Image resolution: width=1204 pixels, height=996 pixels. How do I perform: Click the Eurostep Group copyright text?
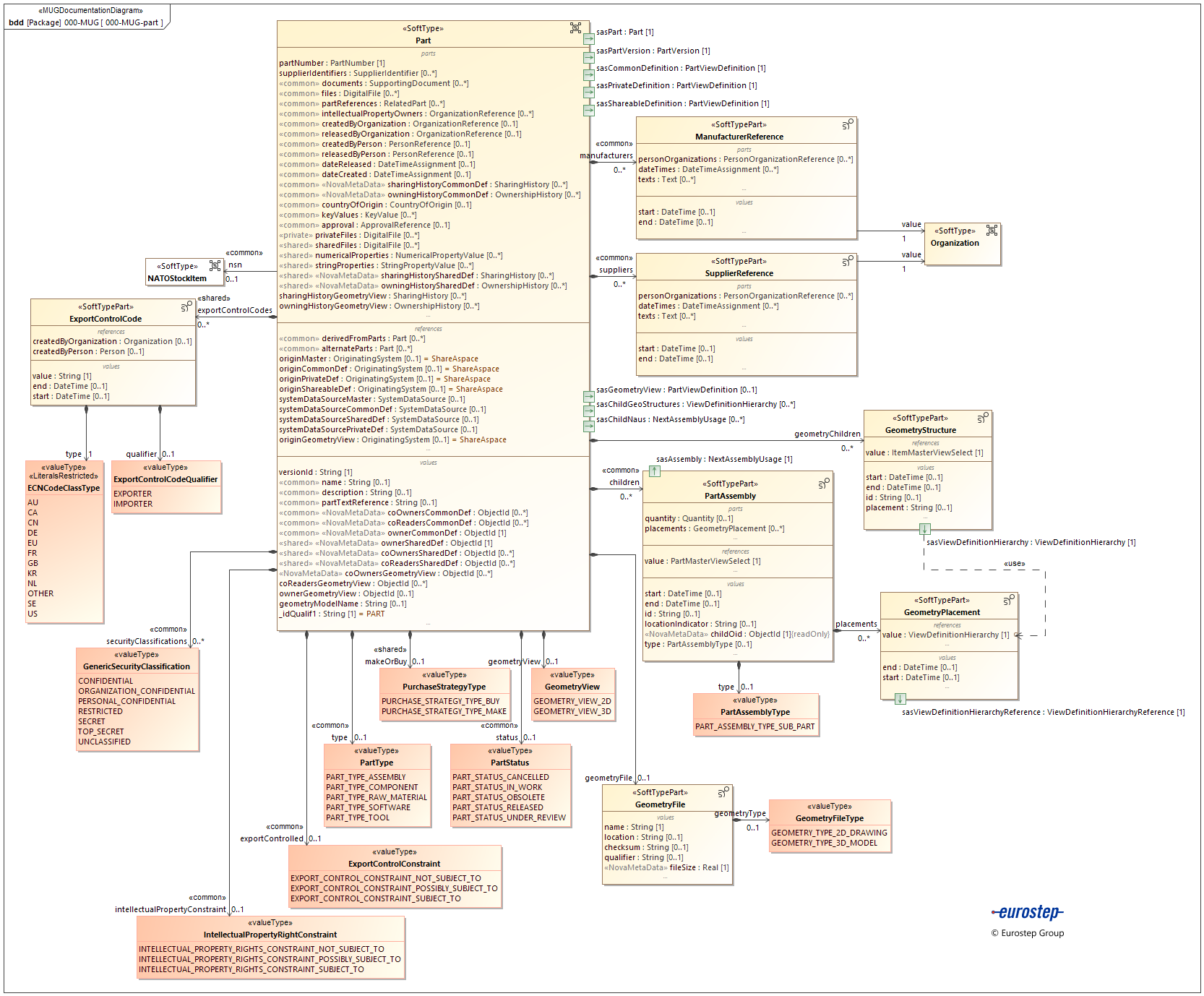pyautogui.click(x=1027, y=933)
